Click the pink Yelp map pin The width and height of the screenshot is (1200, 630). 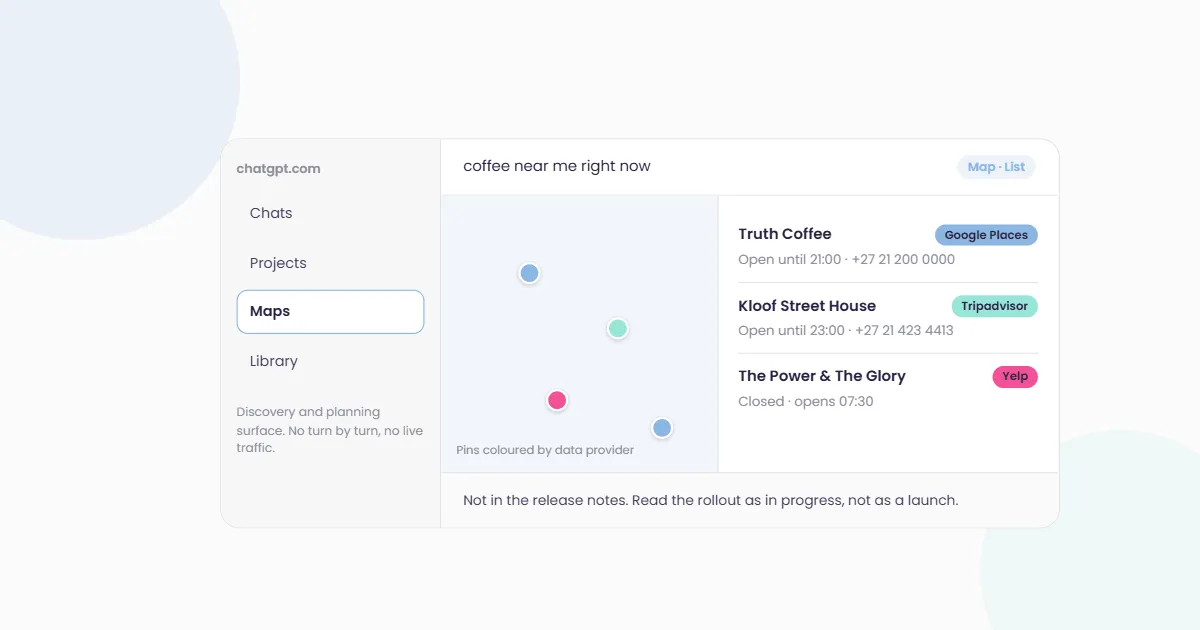click(557, 400)
